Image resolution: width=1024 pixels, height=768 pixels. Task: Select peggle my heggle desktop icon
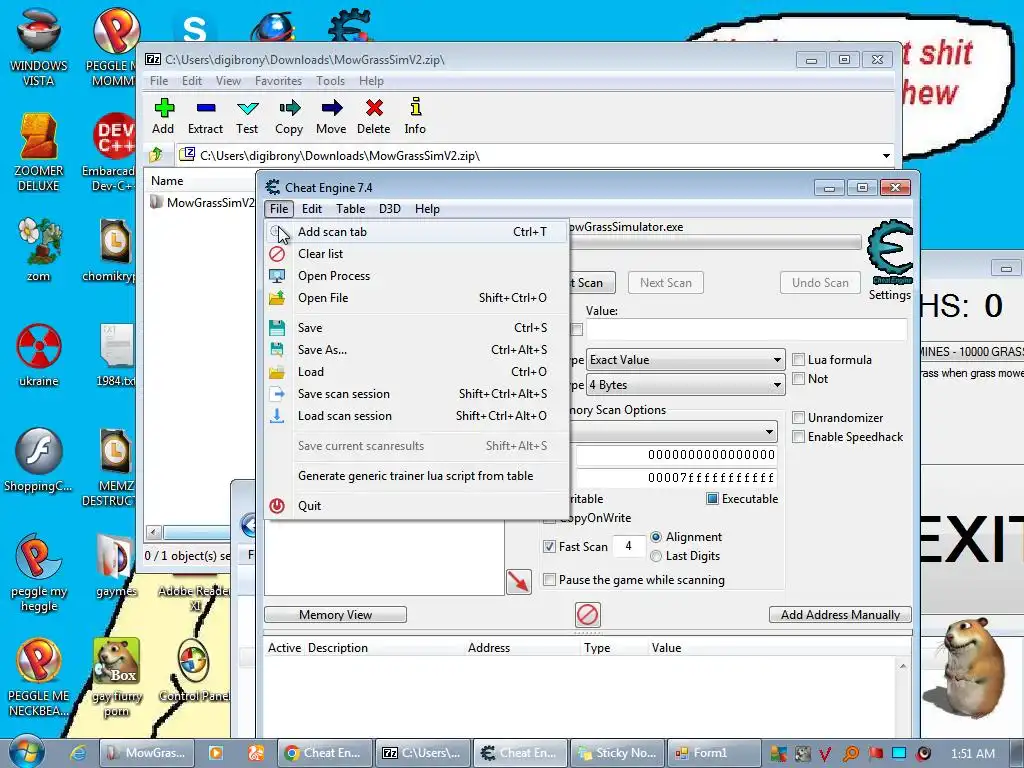click(x=39, y=573)
